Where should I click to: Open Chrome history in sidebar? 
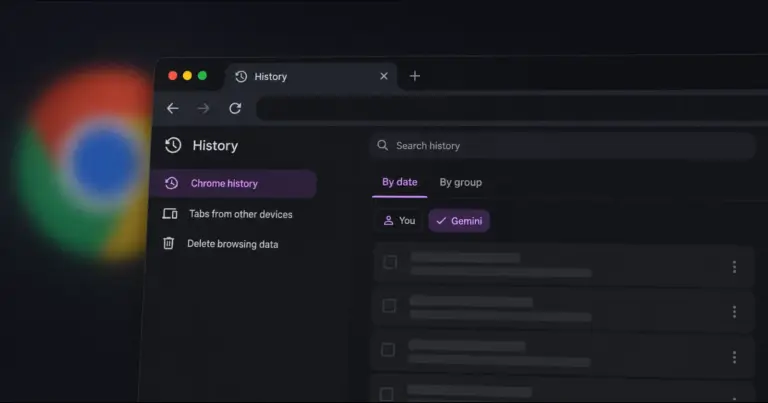(x=233, y=184)
